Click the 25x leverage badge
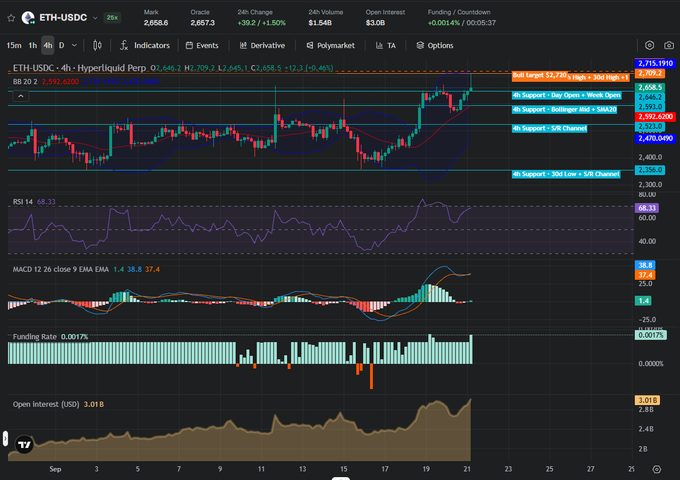Image resolution: width=680 pixels, height=480 pixels. tap(112, 18)
